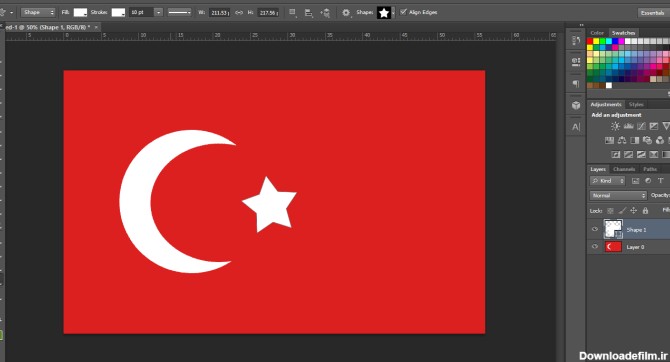
Task: Open the Stroke color picker
Action: click(x=118, y=12)
